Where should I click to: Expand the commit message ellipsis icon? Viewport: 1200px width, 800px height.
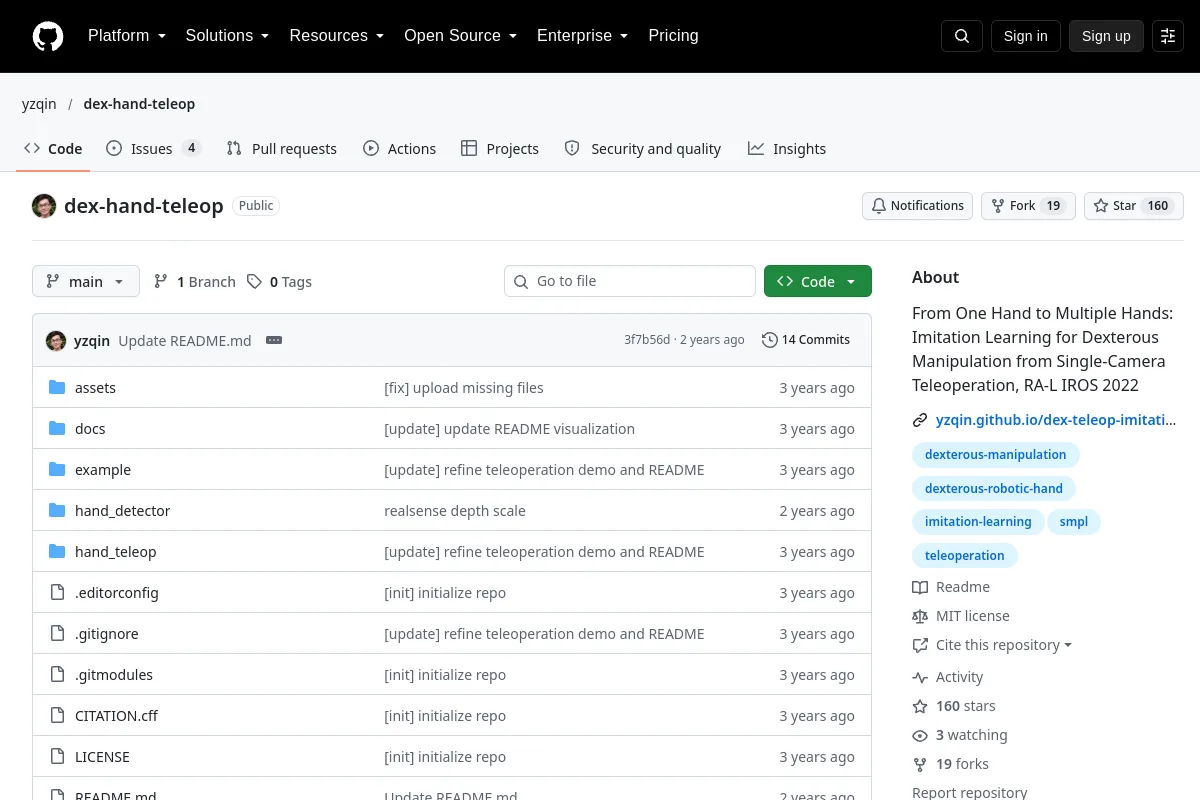coord(274,340)
